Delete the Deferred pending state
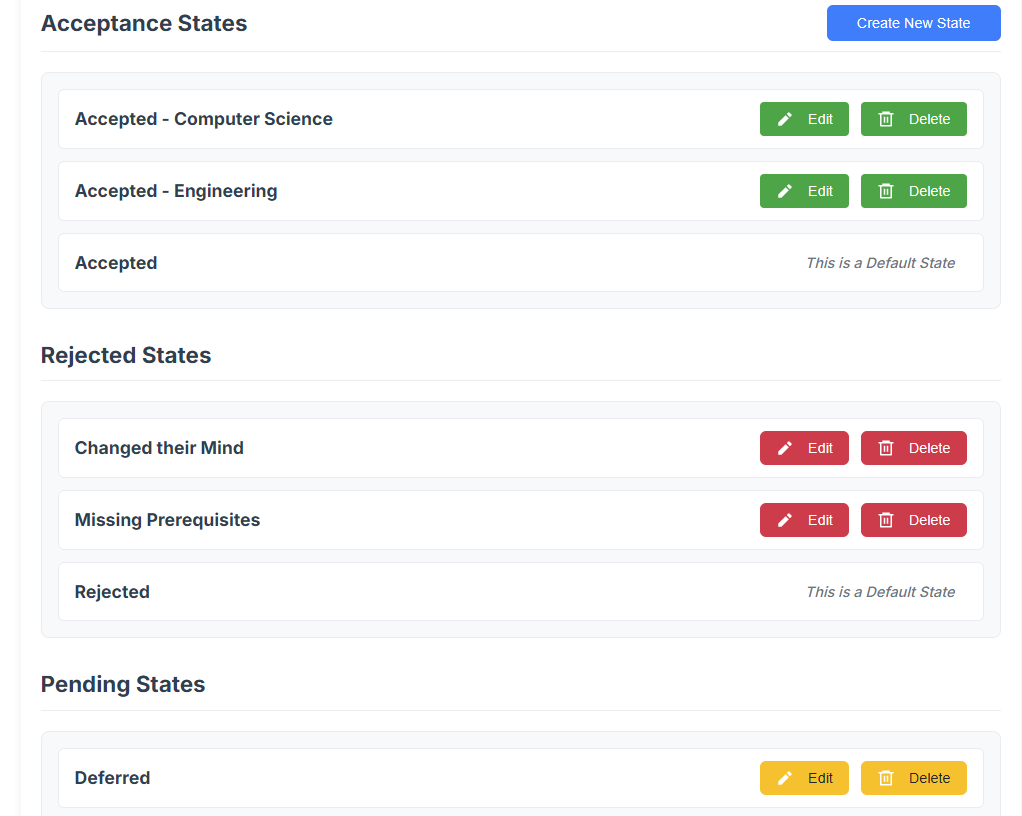 [913, 777]
